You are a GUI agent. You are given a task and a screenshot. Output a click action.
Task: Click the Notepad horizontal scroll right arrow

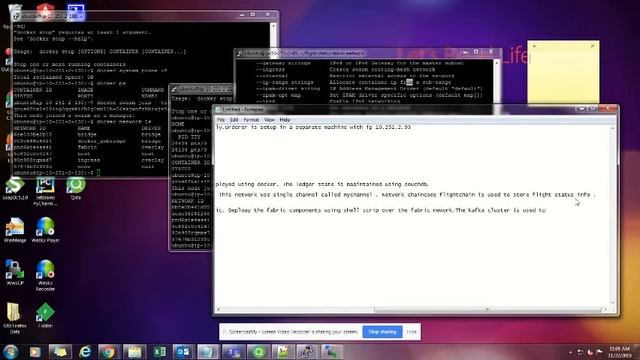(605, 309)
